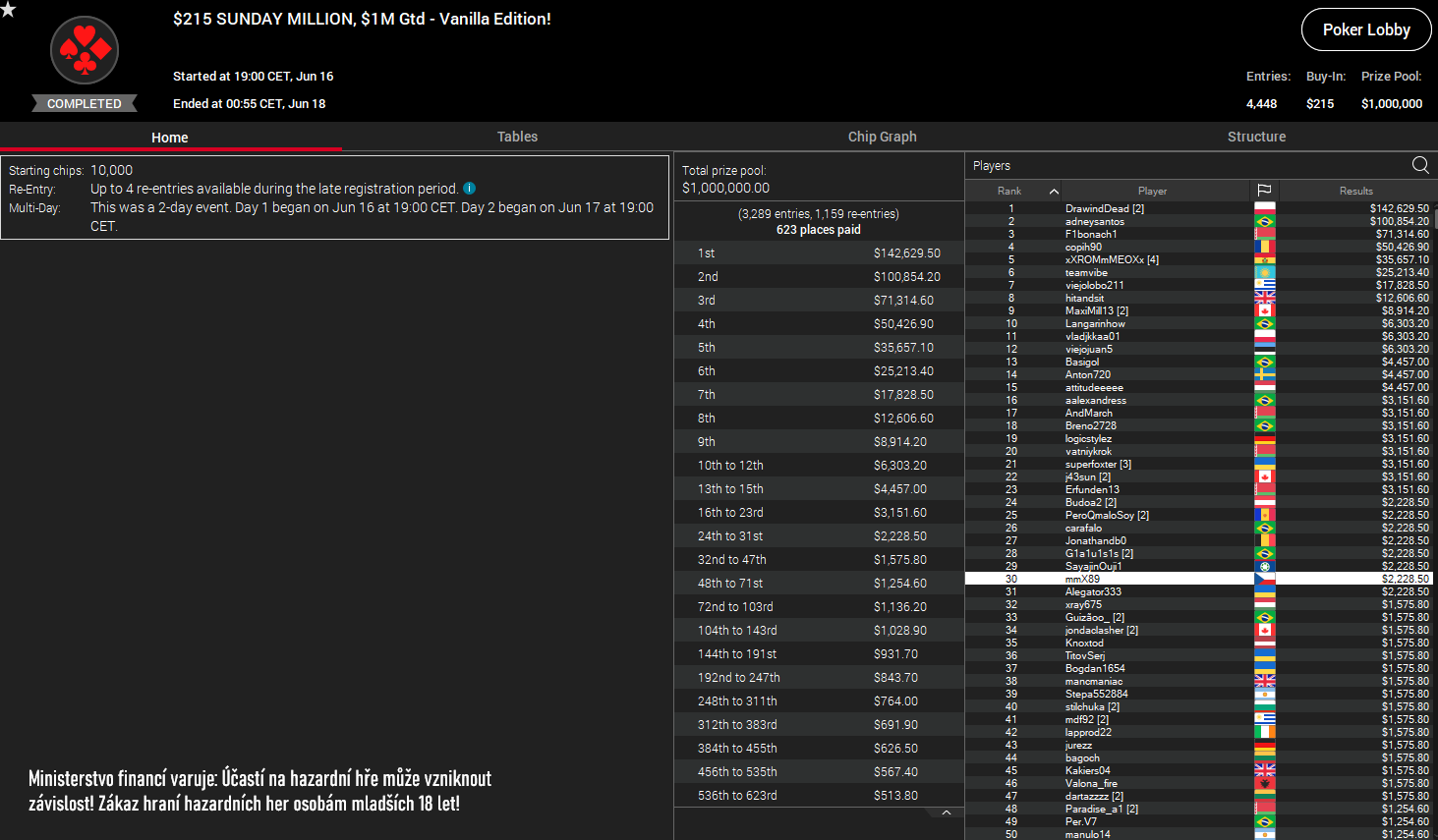Click the Poker Lobby button
Image resolution: width=1438 pixels, height=840 pixels.
(x=1365, y=29)
